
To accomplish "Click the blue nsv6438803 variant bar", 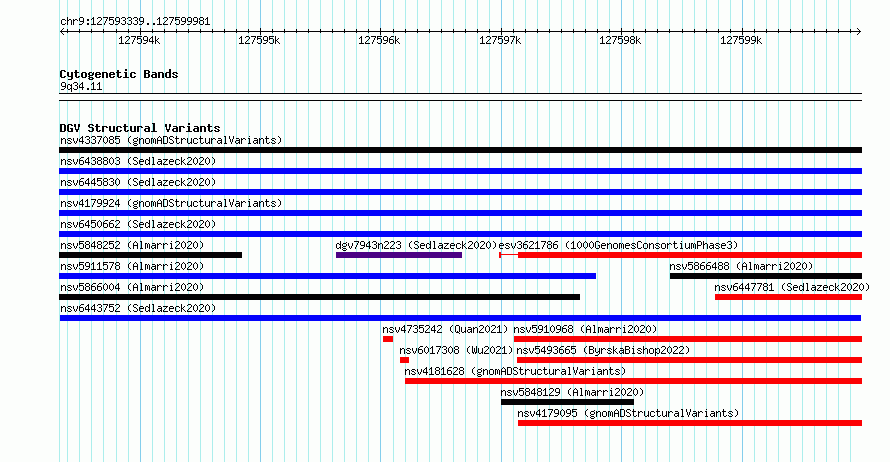I will 460,171.
